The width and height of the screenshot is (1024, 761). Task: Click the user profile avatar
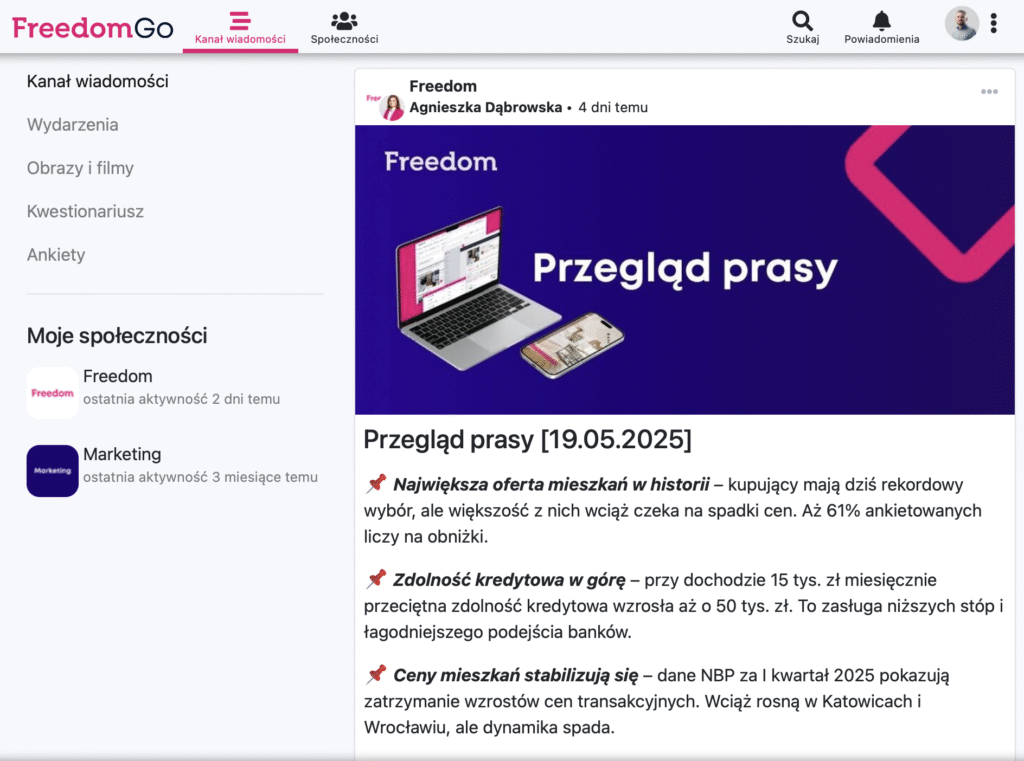coord(961,24)
